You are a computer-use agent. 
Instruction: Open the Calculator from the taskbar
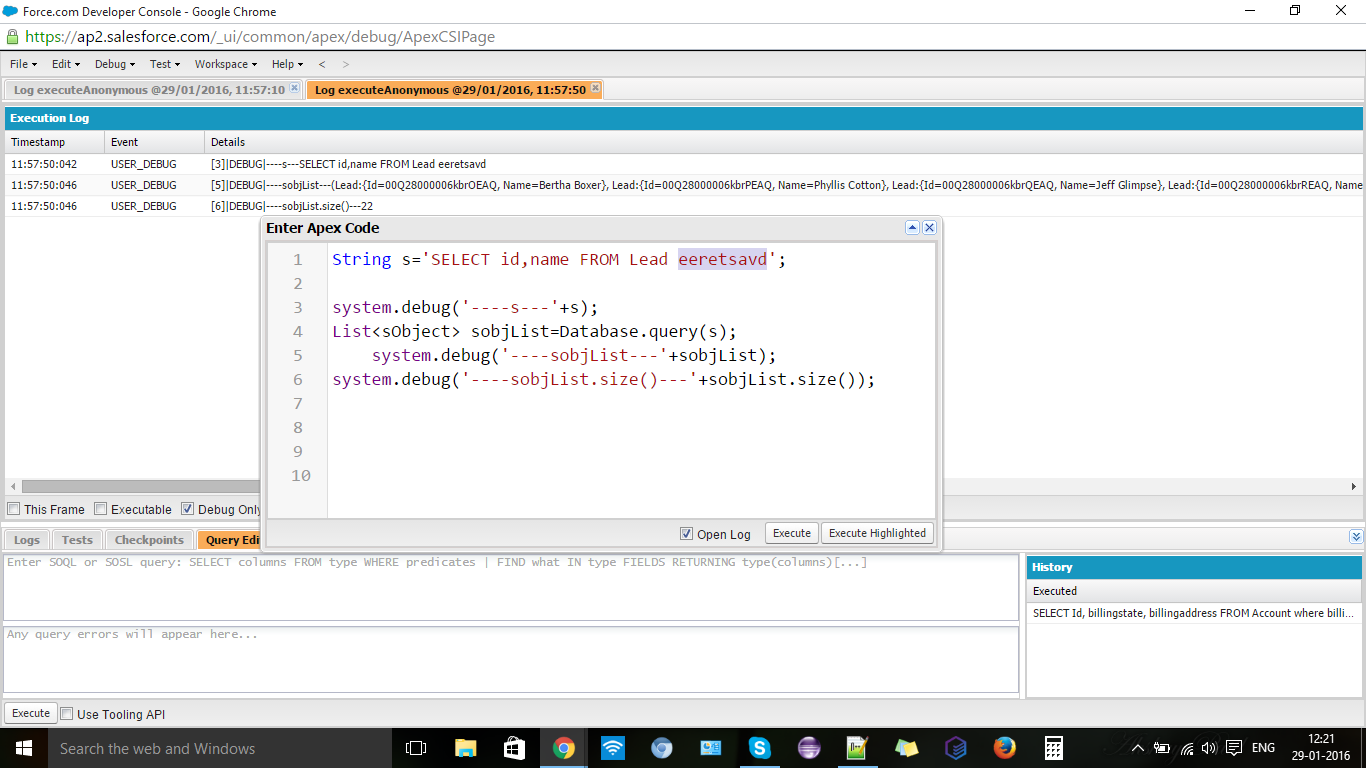pos(1053,748)
